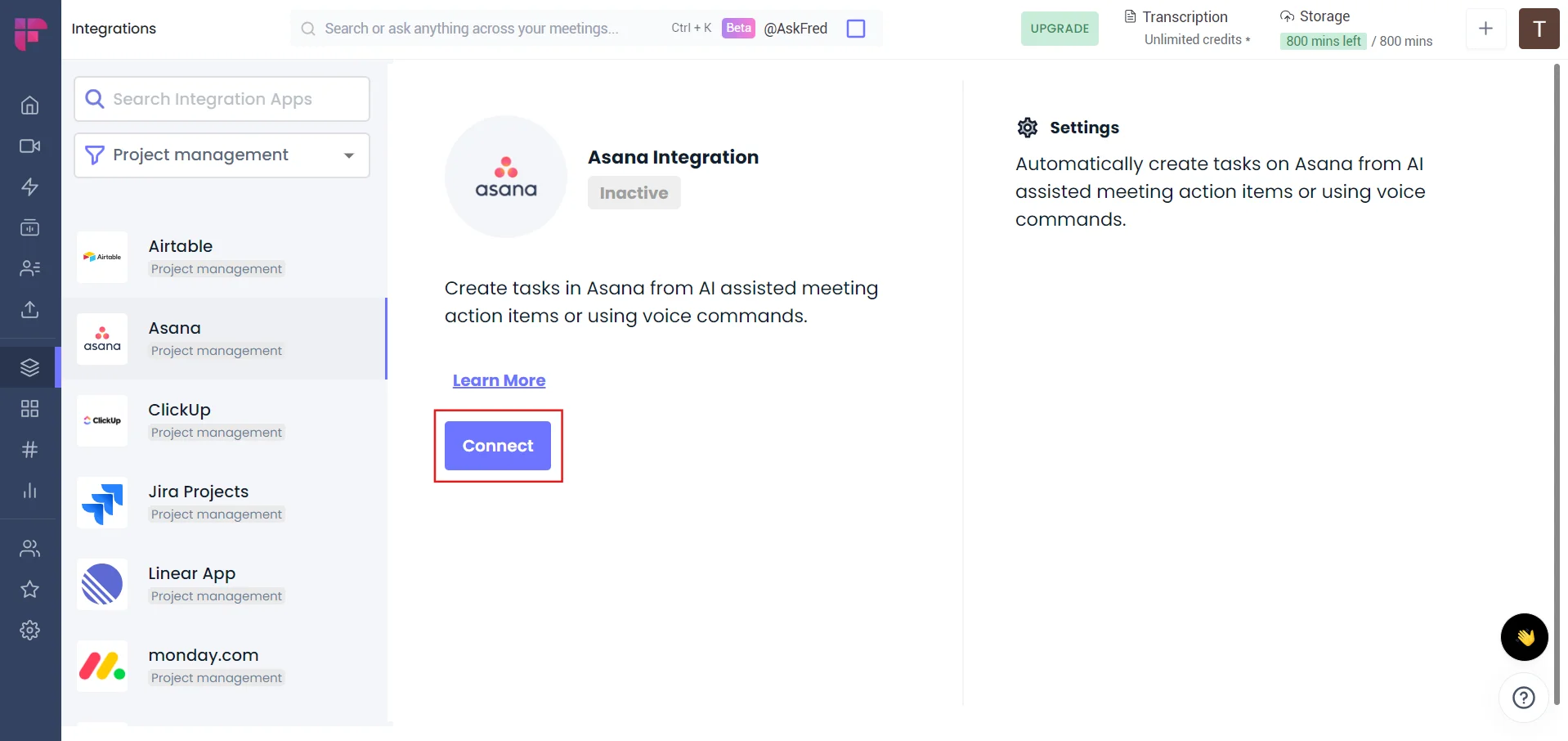Click the Linear App logo
Viewport: 1568px width, 741px height.
click(102, 584)
